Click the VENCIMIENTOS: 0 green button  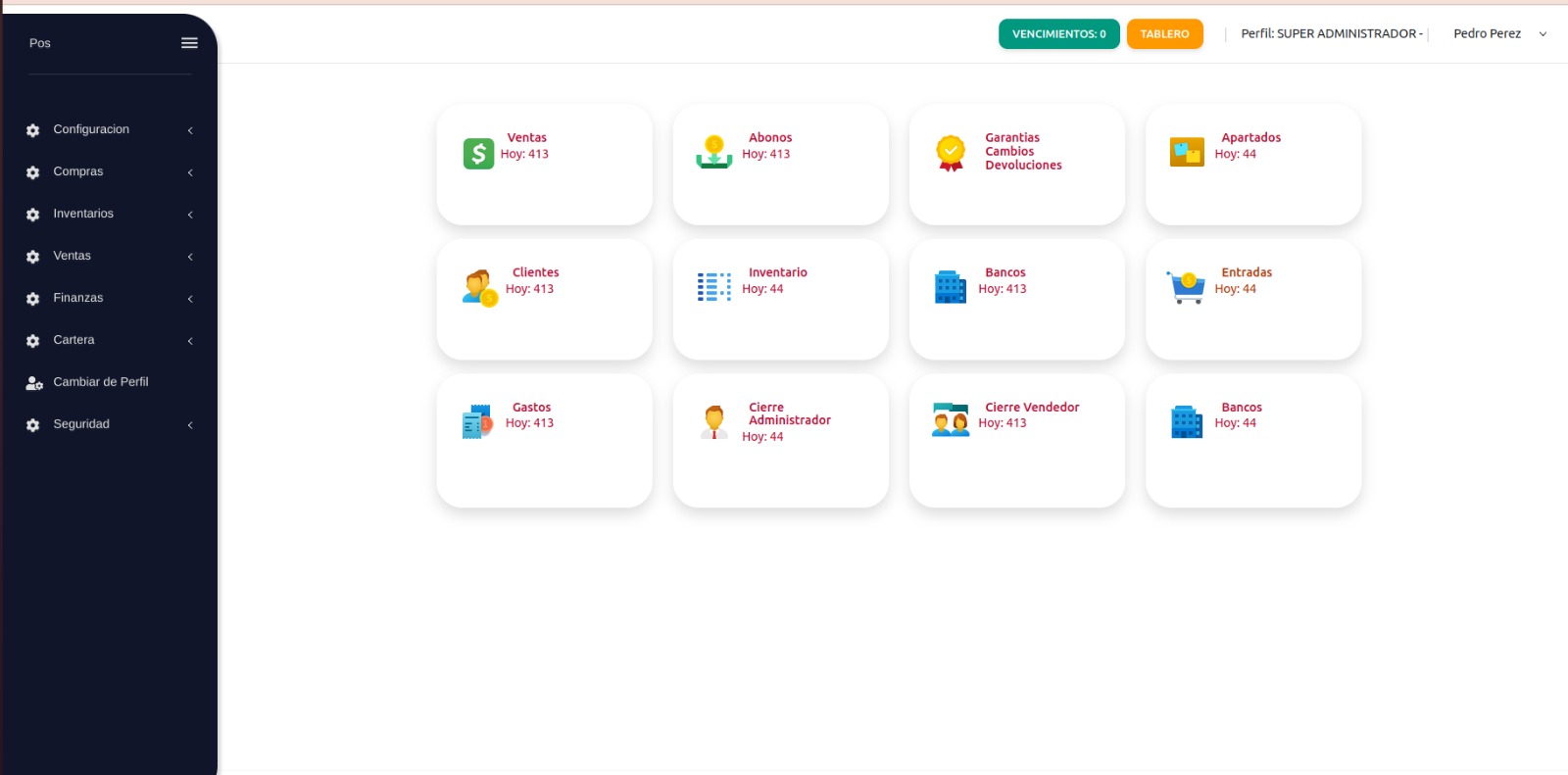point(1059,34)
